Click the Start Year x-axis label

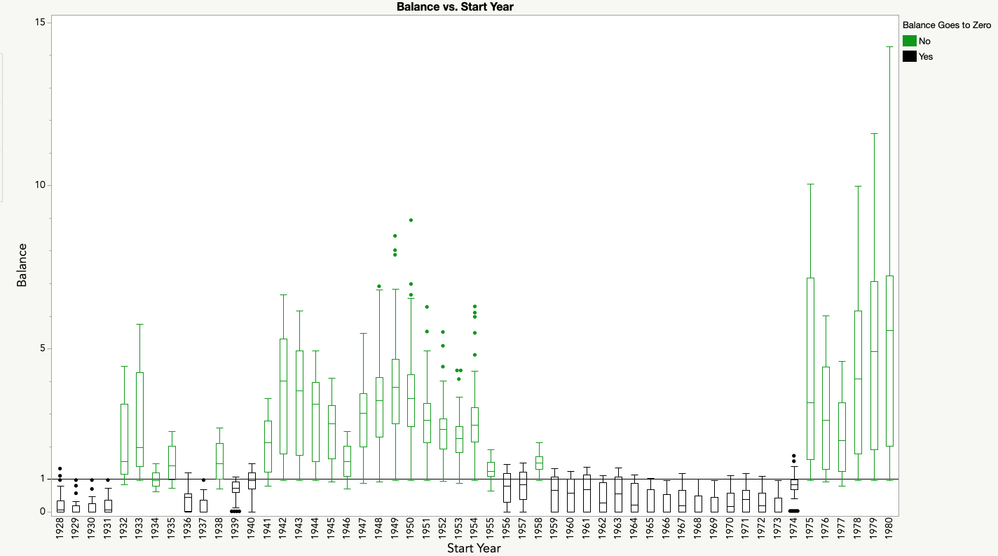474,548
